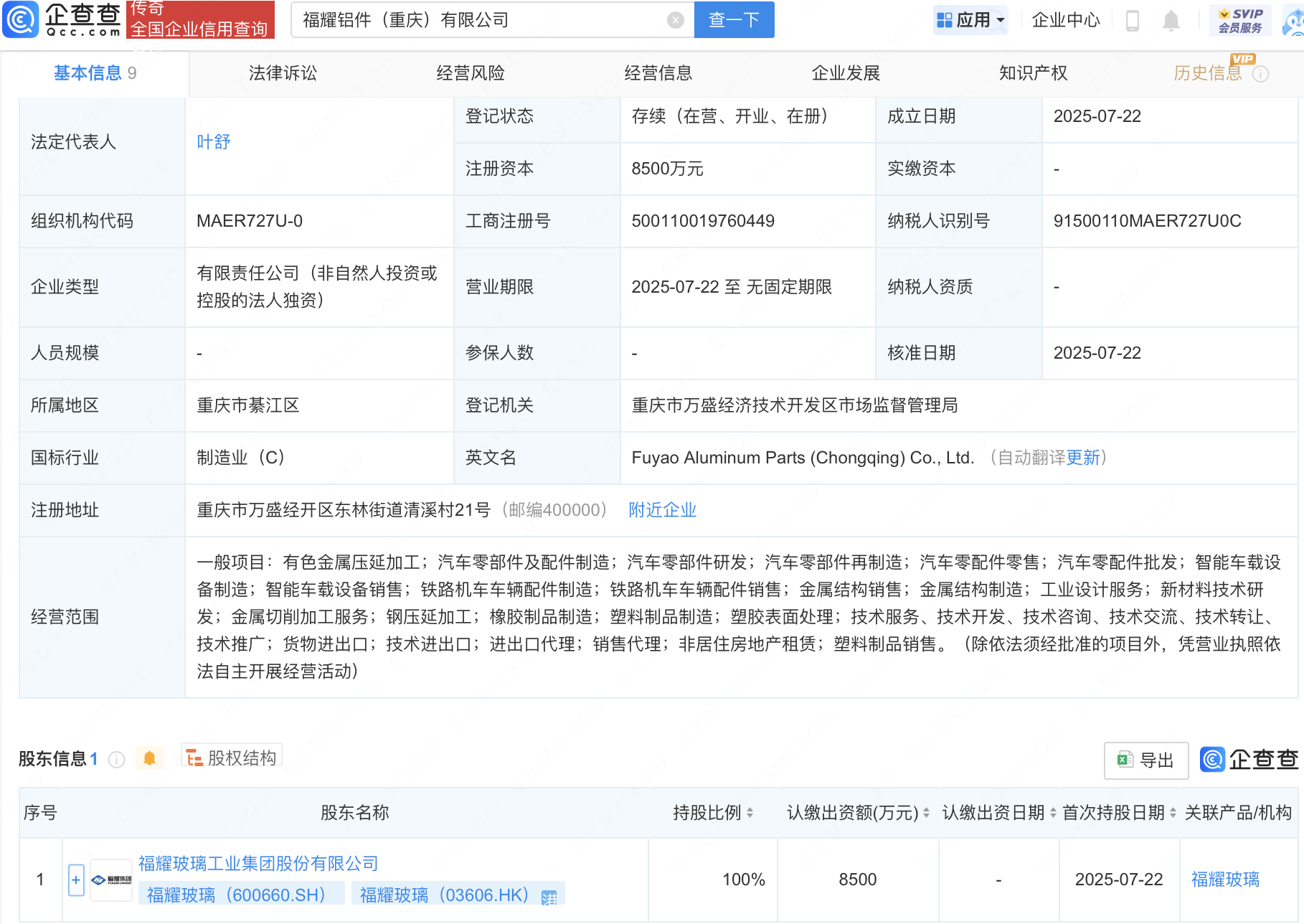Select registered capital 8500万元
The image size is (1304, 924).
coord(667,169)
